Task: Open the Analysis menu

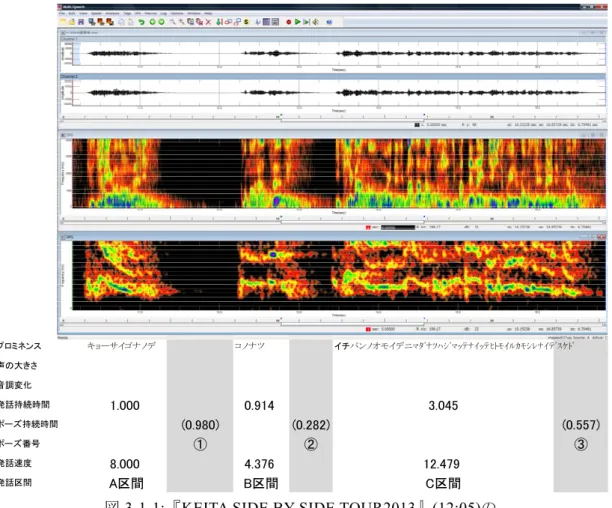Action: coord(112,13)
